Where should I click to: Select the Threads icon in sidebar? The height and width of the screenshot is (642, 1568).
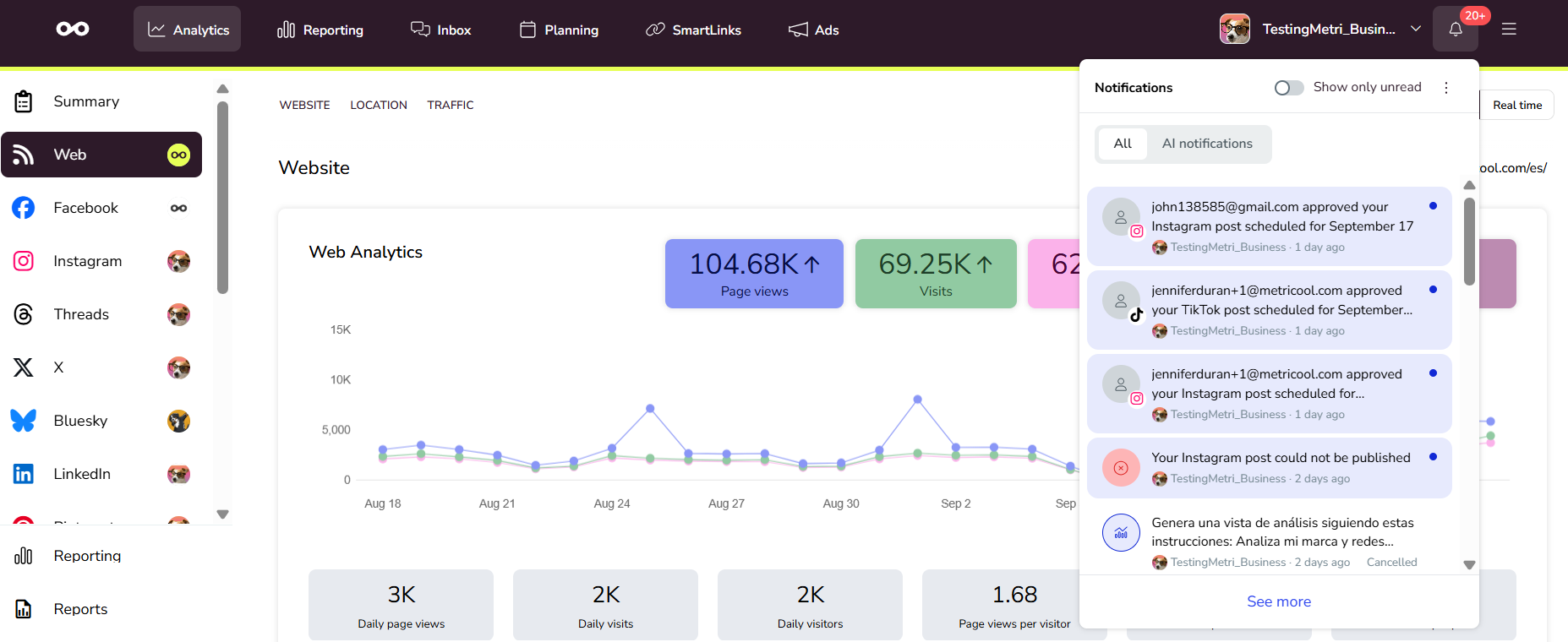pyautogui.click(x=24, y=314)
